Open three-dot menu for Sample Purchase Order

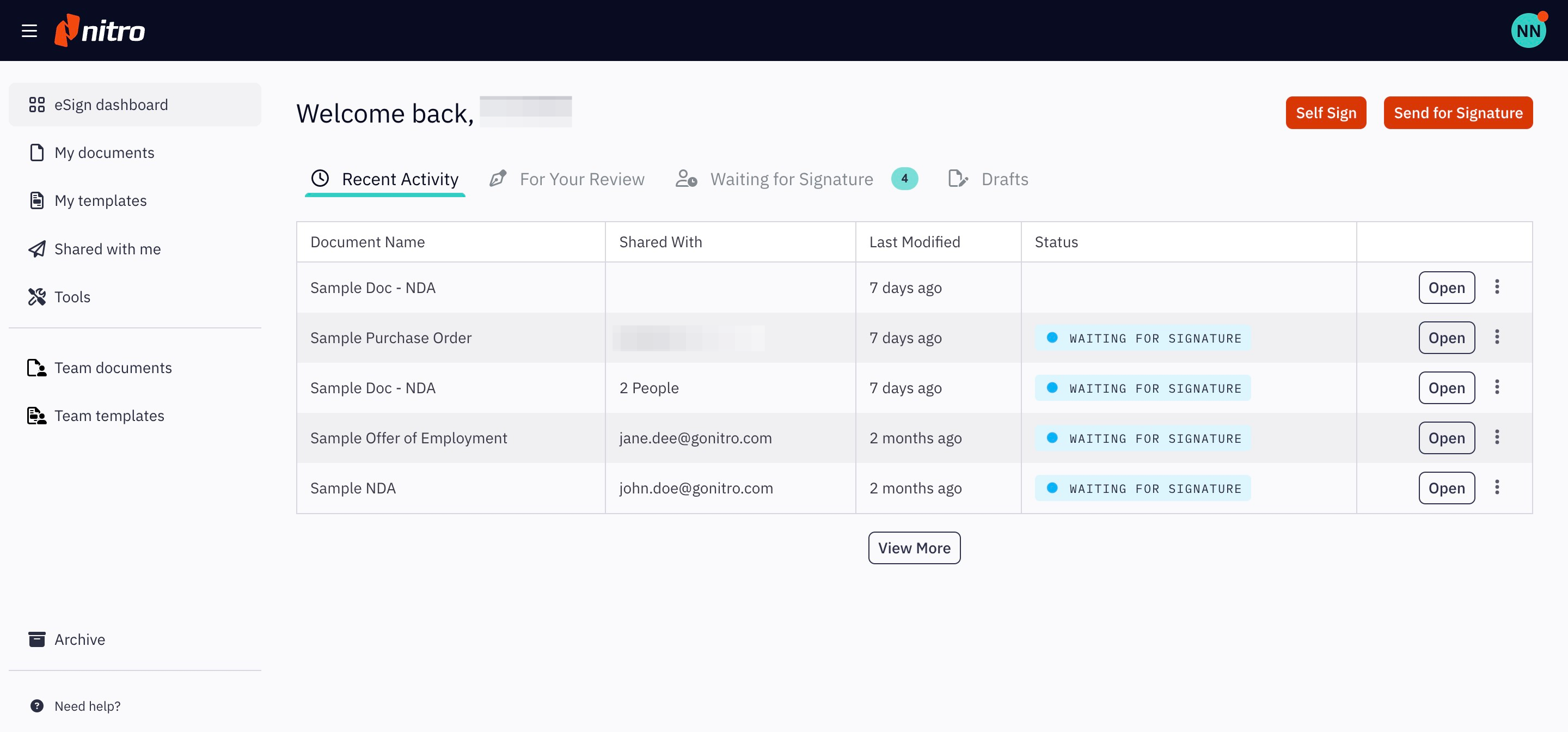[1497, 337]
